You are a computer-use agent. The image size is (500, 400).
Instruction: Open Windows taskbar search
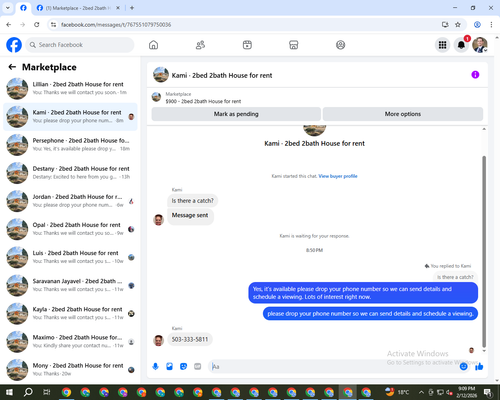pyautogui.click(x=28, y=392)
